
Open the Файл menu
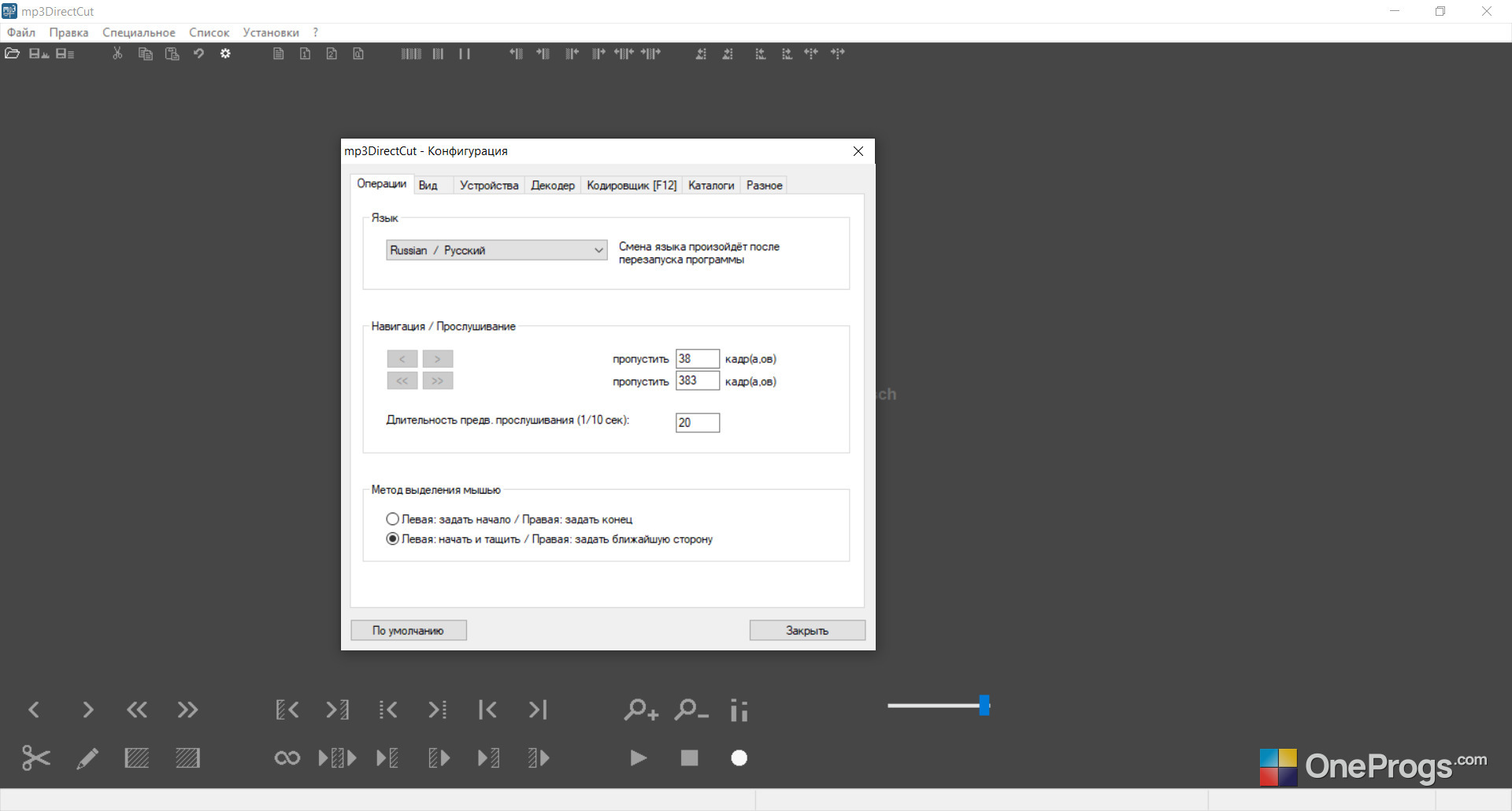pyautogui.click(x=21, y=32)
